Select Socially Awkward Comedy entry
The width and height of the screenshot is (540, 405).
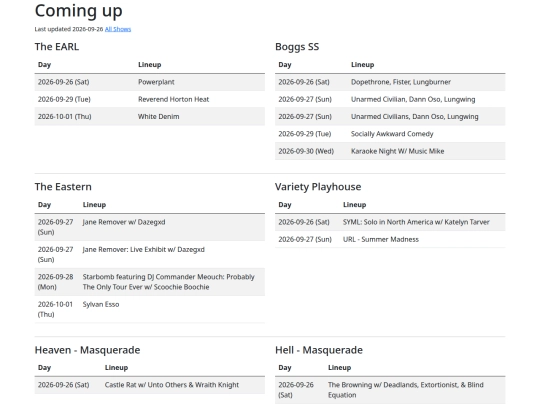pyautogui.click(x=392, y=134)
